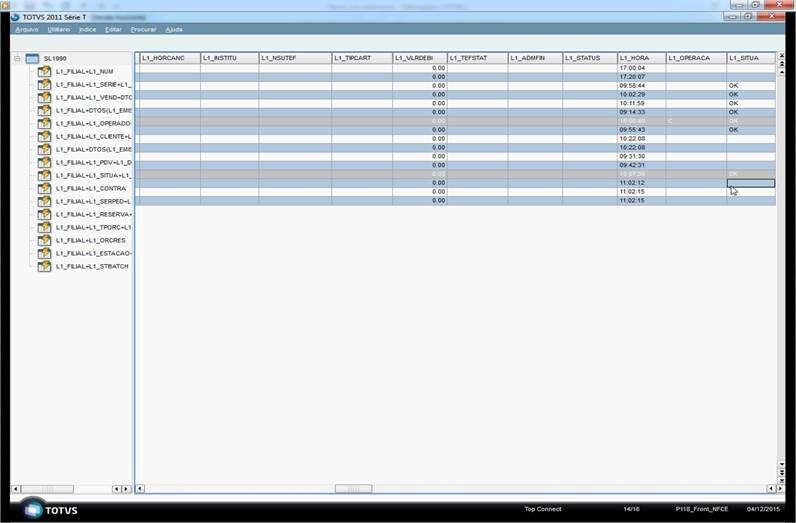Open the Editar menu
This screenshot has width=796, height=523.
[113, 29]
